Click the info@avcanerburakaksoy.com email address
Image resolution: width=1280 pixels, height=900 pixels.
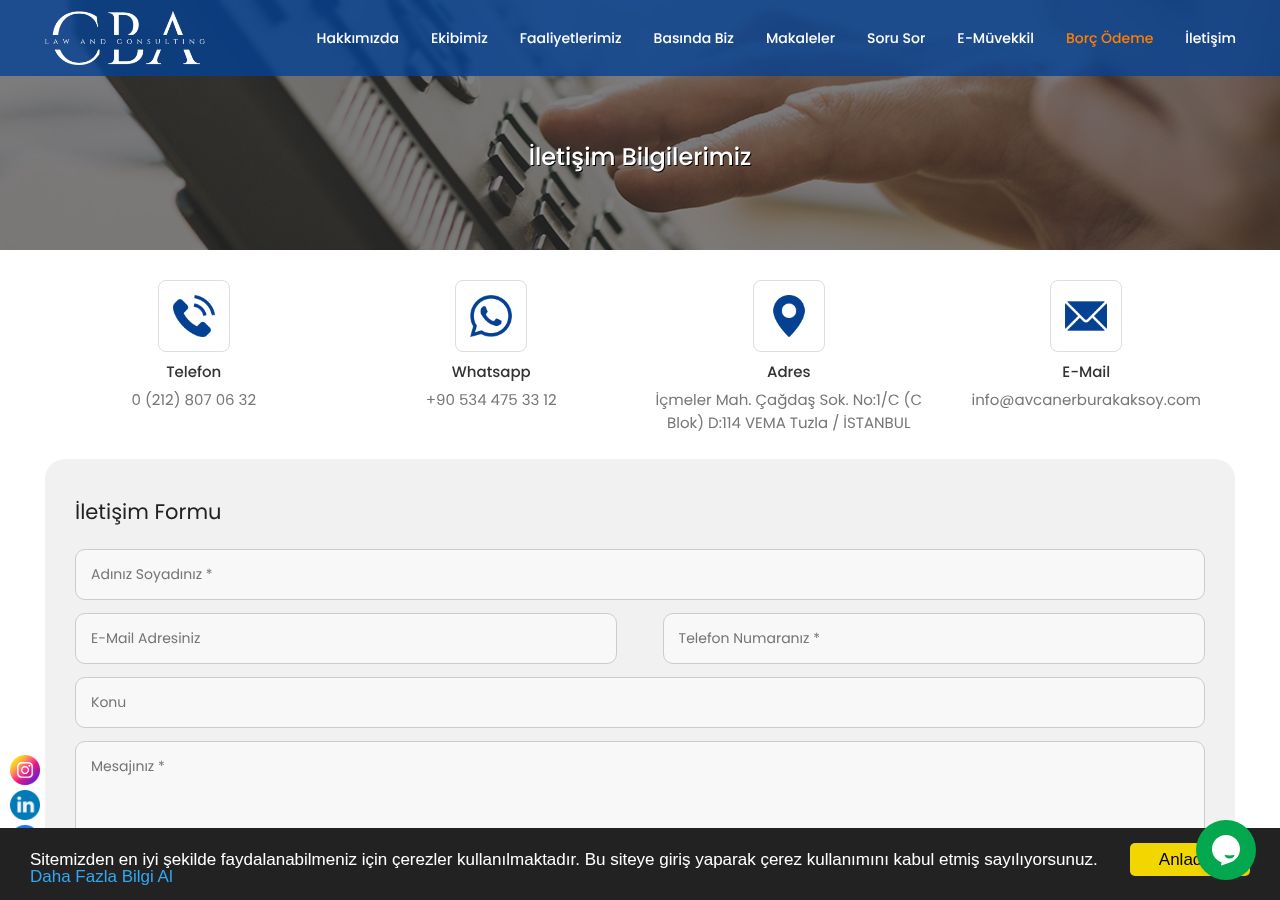[1086, 400]
